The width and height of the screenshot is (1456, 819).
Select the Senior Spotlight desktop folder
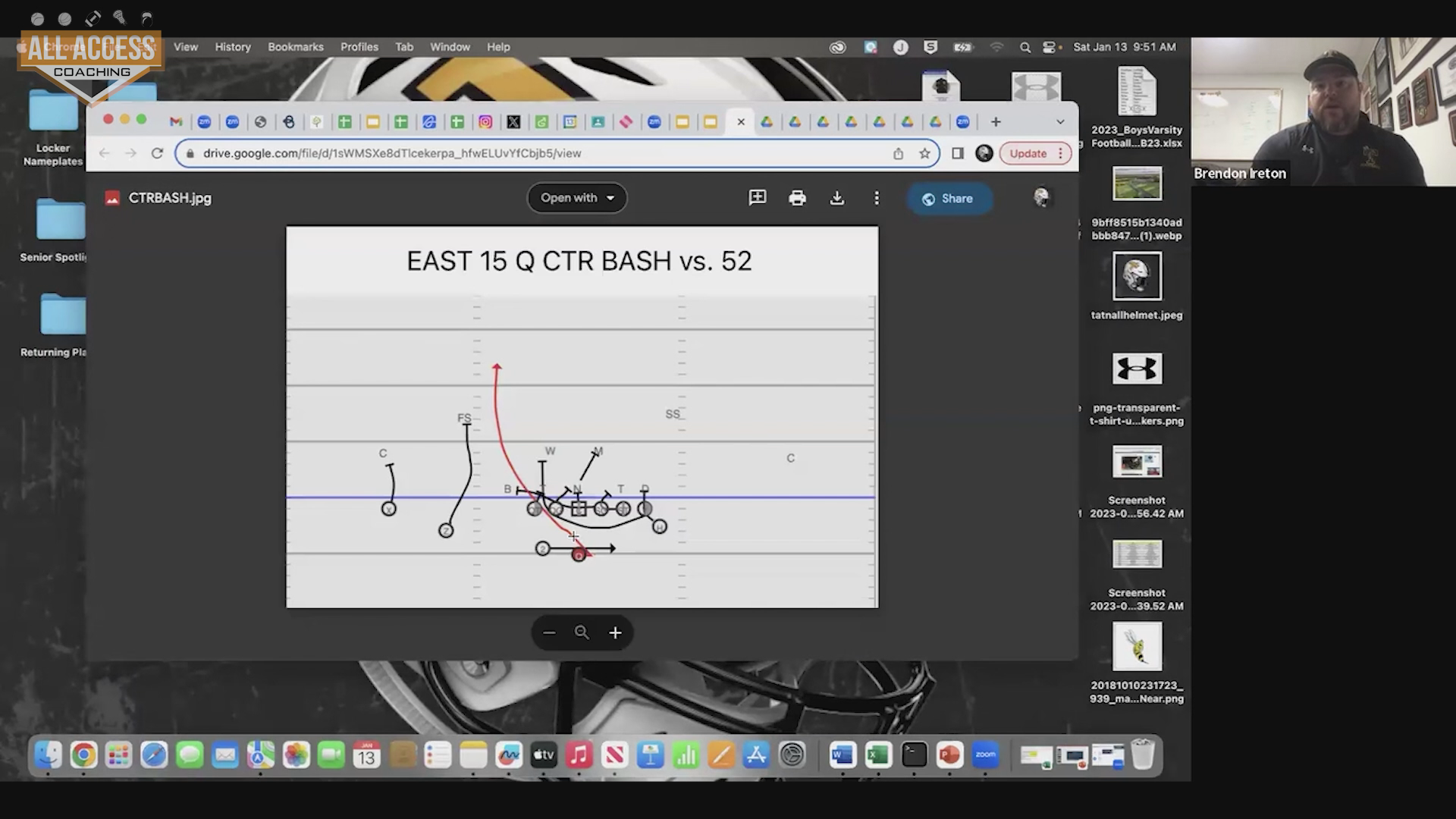tap(57, 230)
